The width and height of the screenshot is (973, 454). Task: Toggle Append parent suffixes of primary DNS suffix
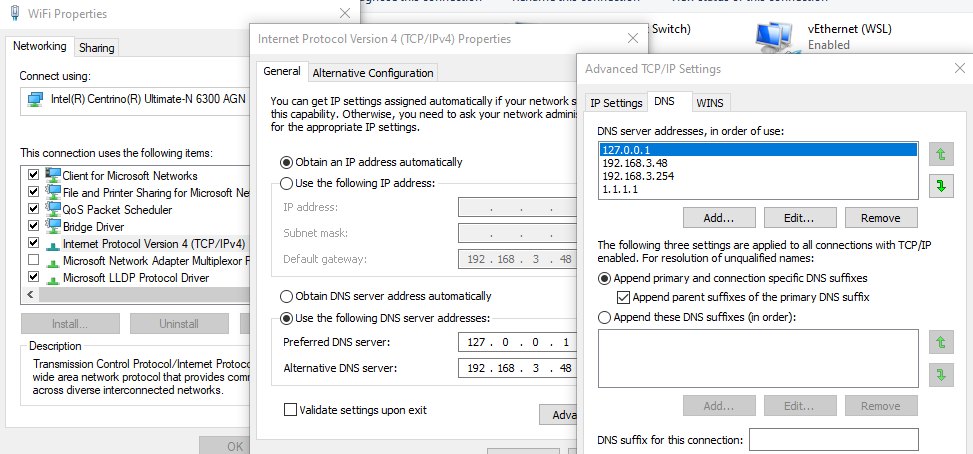pos(623,297)
